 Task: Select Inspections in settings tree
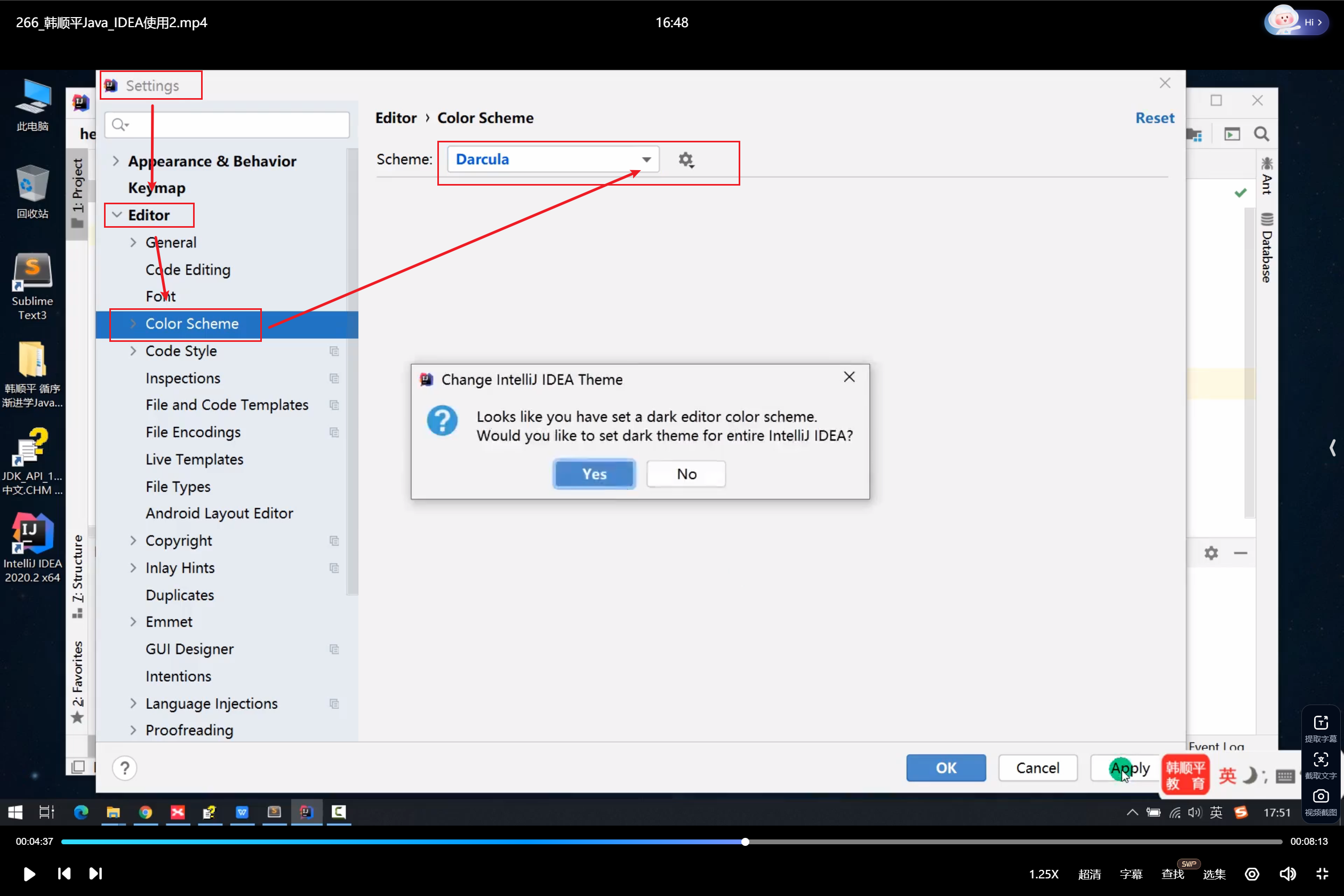click(183, 378)
